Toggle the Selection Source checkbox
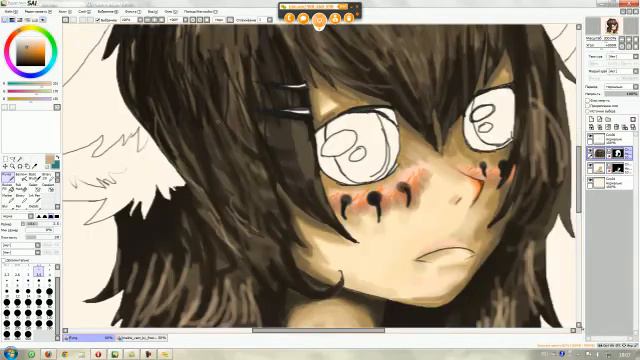This screenshot has width=640, height=360. 588,111
